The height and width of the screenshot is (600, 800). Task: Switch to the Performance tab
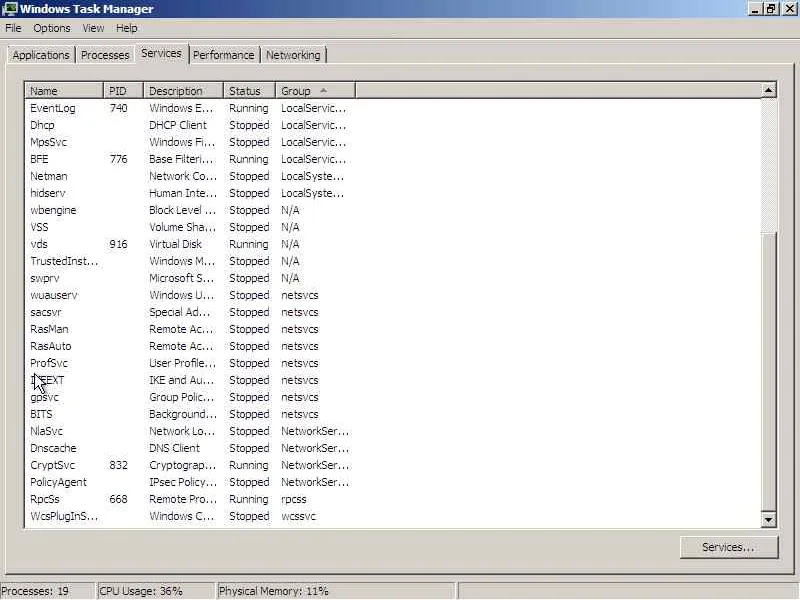[x=223, y=55]
